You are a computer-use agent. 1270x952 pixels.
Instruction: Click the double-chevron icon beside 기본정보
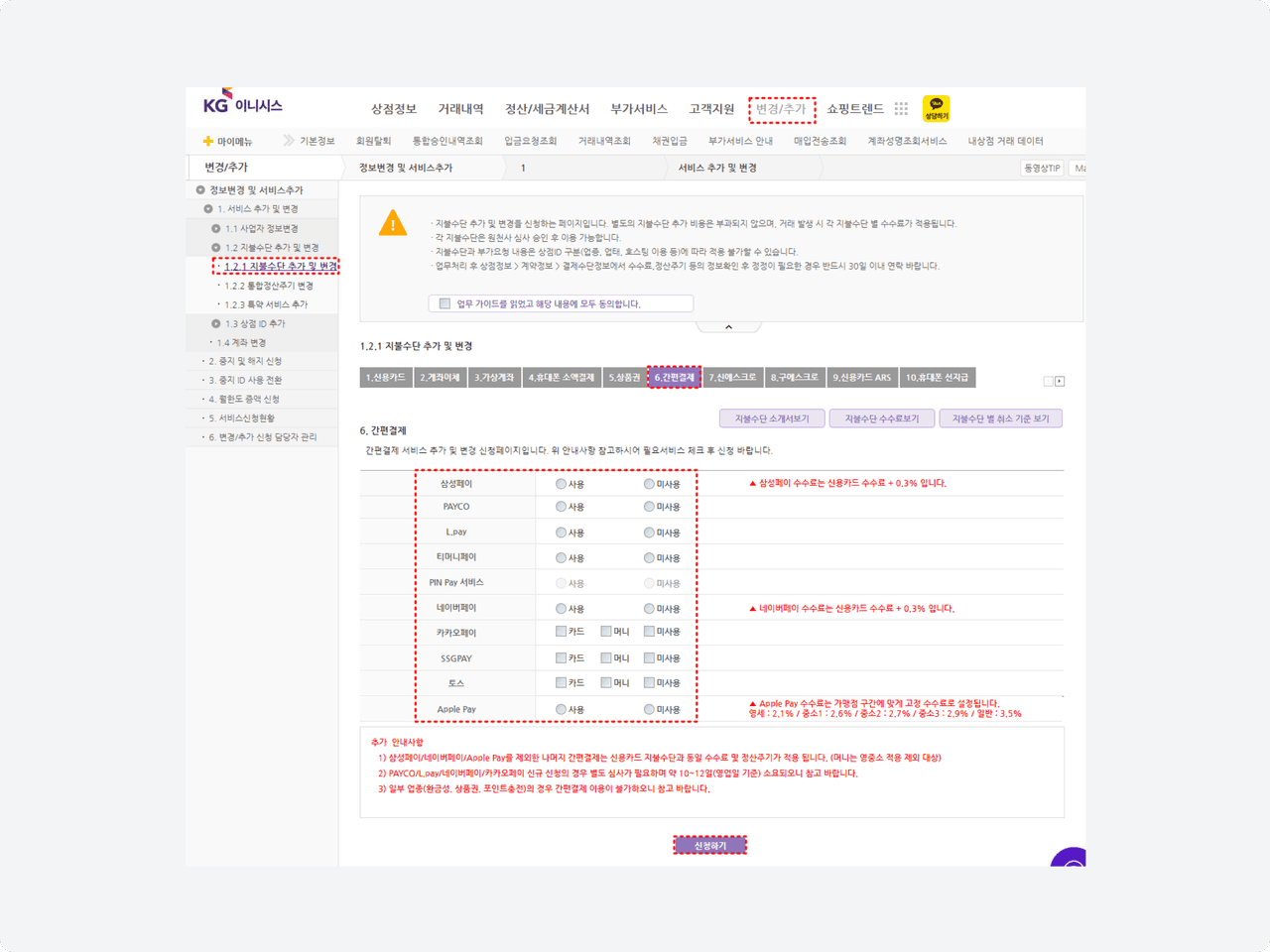pyautogui.click(x=289, y=141)
